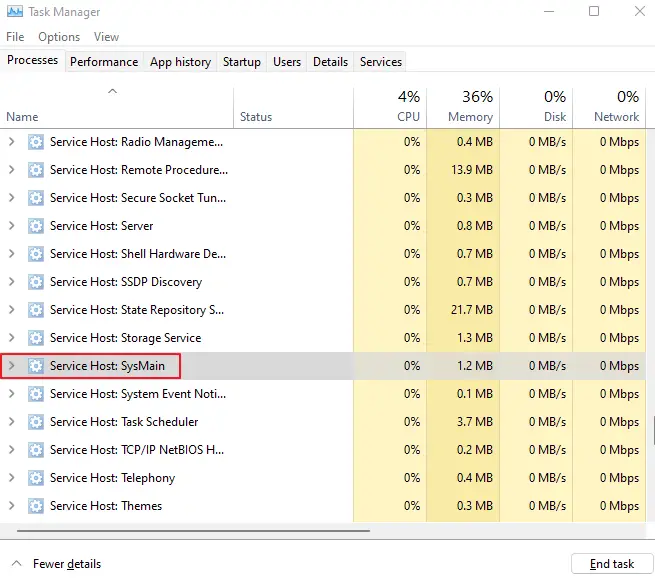Expand Service Host: SysMain row
The width and height of the screenshot is (655, 579).
coord(12,366)
